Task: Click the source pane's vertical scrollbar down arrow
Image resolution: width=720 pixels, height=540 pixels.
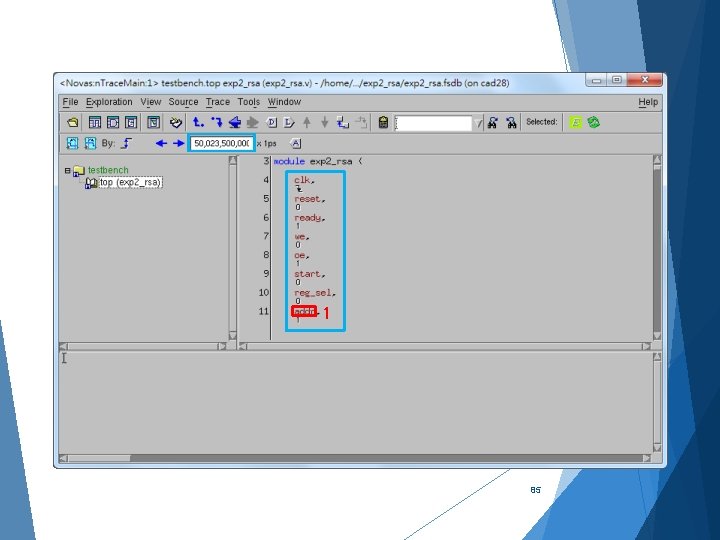Action: click(x=657, y=336)
